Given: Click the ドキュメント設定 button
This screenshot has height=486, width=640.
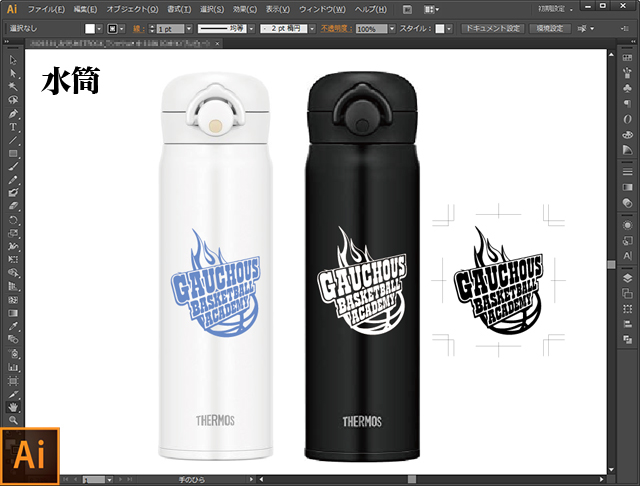Looking at the screenshot, I should 493,28.
